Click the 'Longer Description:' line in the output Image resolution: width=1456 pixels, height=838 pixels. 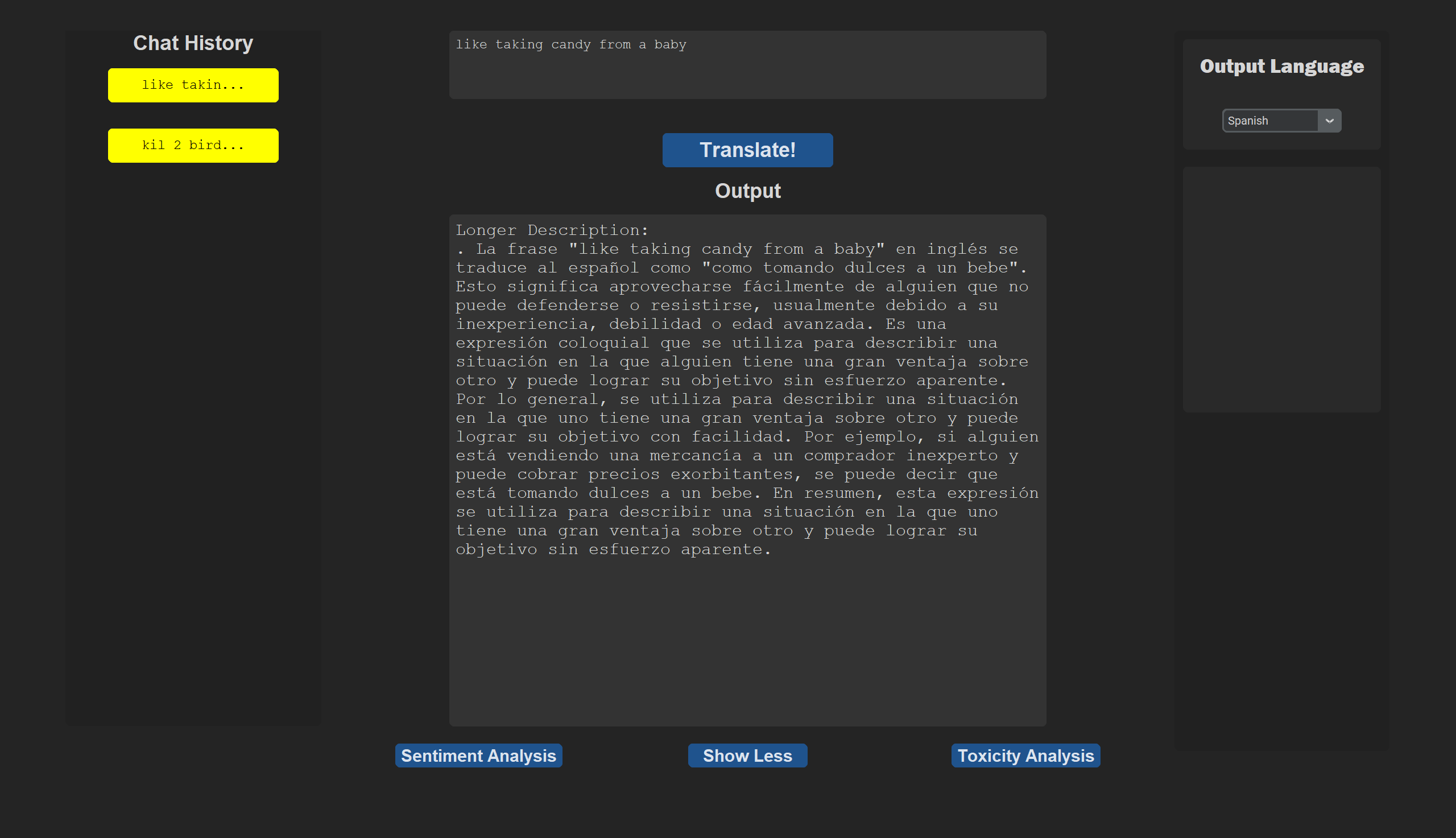(551, 230)
